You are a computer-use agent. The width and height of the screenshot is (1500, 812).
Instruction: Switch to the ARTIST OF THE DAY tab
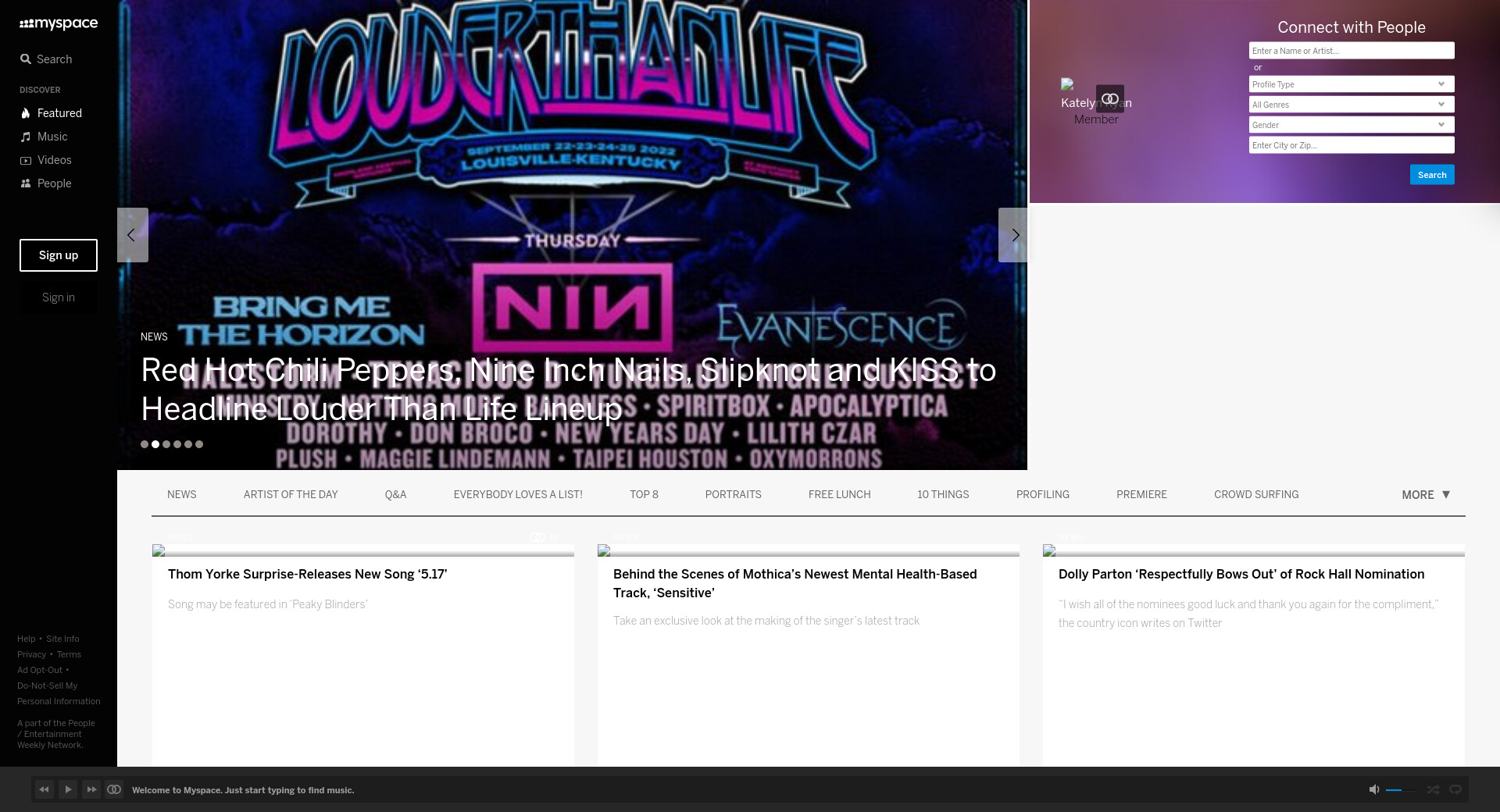point(291,495)
